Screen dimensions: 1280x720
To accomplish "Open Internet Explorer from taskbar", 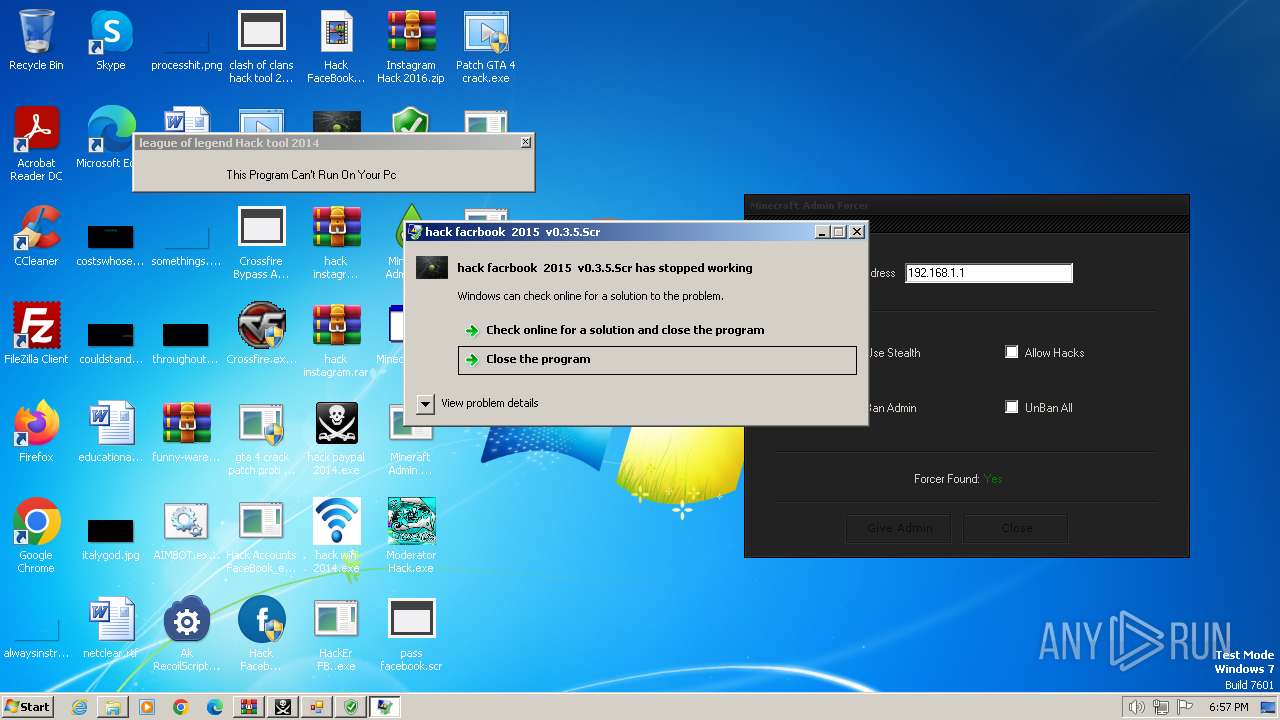I will point(79,707).
